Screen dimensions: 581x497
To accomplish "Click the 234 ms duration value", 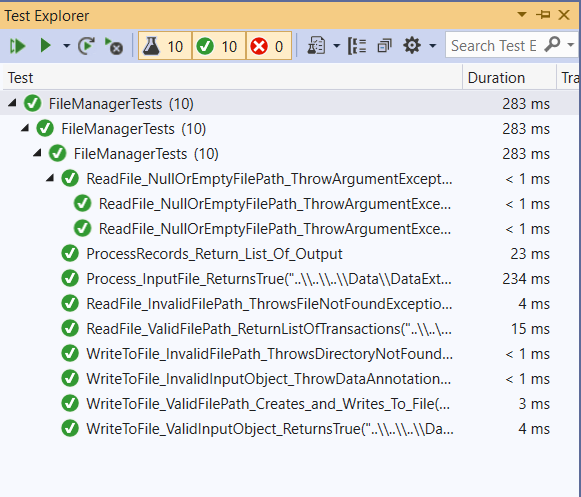I will click(x=526, y=279).
